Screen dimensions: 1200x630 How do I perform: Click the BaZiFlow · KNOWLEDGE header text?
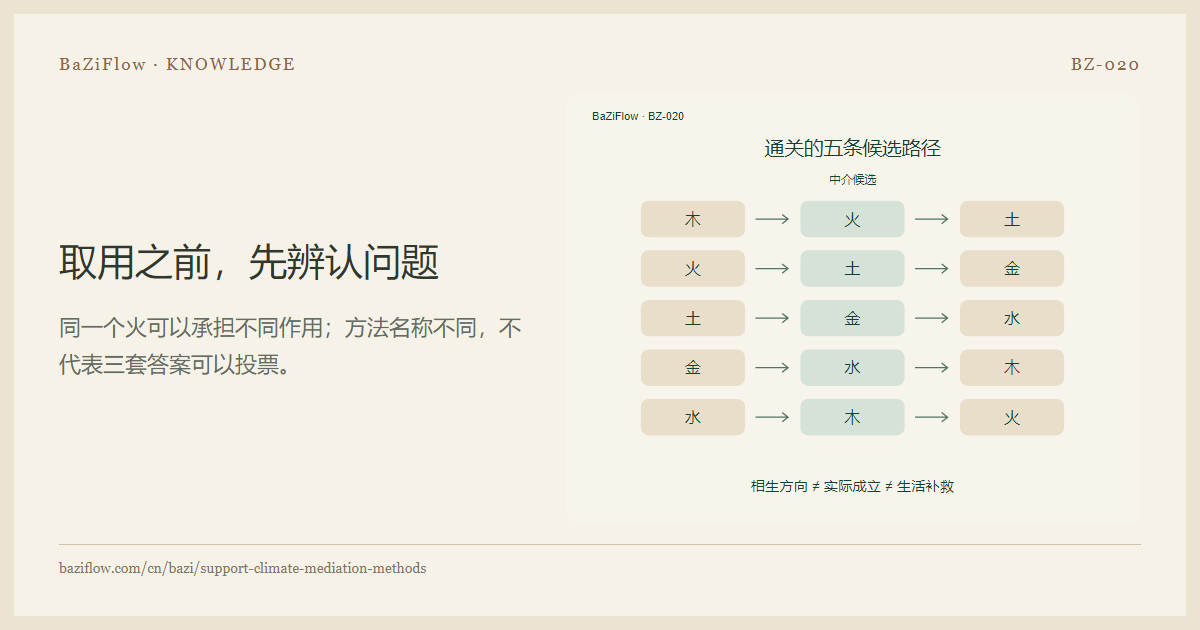pos(177,64)
